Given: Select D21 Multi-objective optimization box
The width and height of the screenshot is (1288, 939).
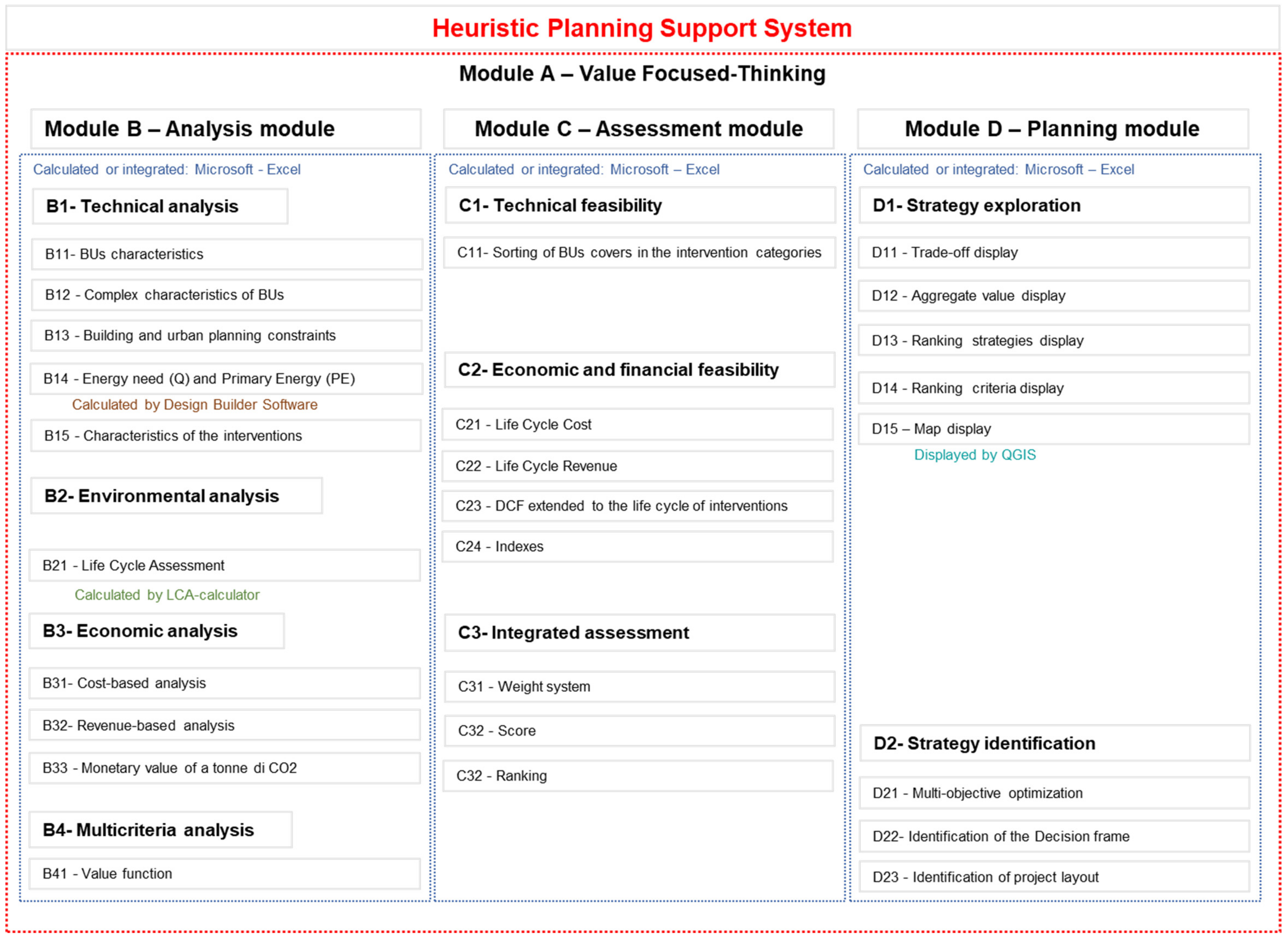Looking at the screenshot, I should tap(1054, 793).
